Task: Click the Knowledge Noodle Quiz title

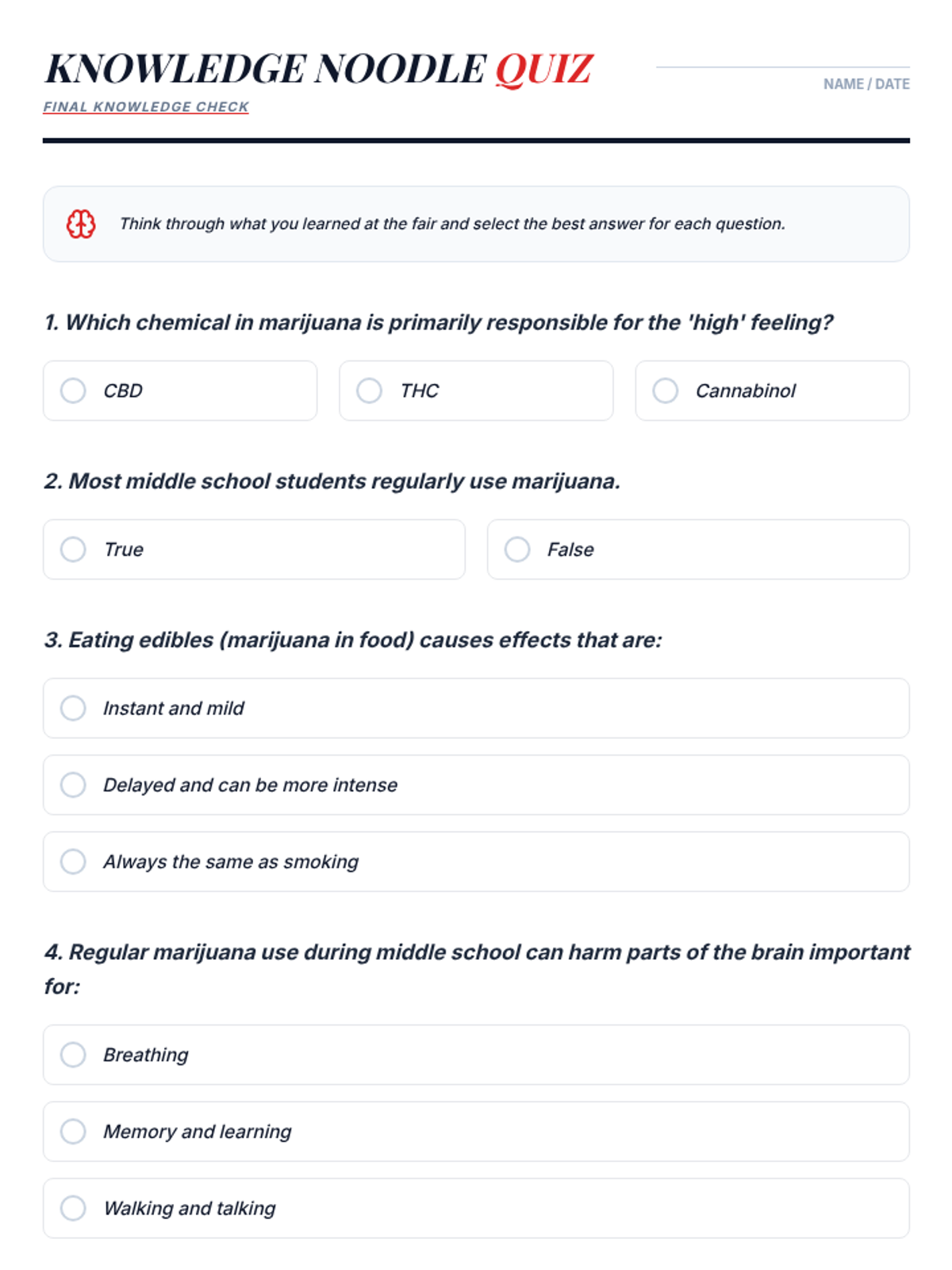Action: [319, 69]
